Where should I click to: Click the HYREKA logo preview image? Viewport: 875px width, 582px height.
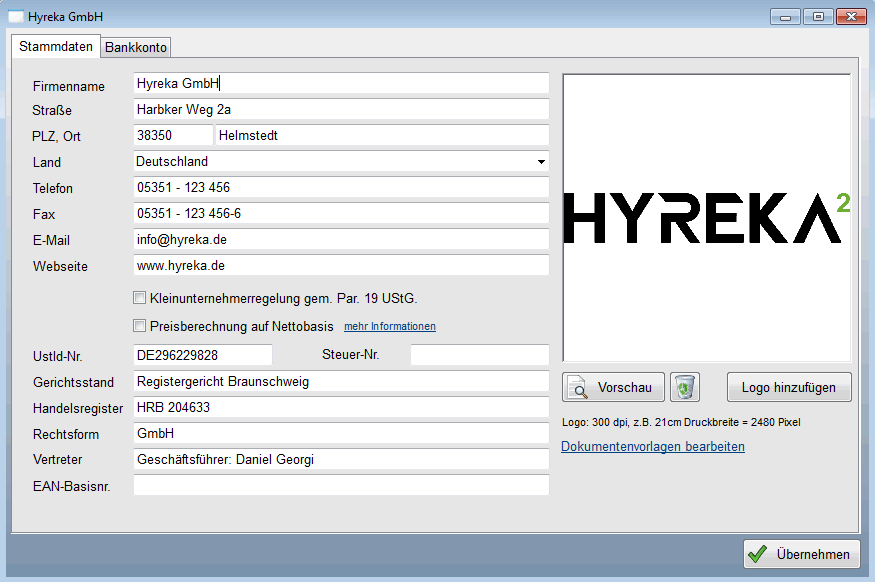click(706, 218)
